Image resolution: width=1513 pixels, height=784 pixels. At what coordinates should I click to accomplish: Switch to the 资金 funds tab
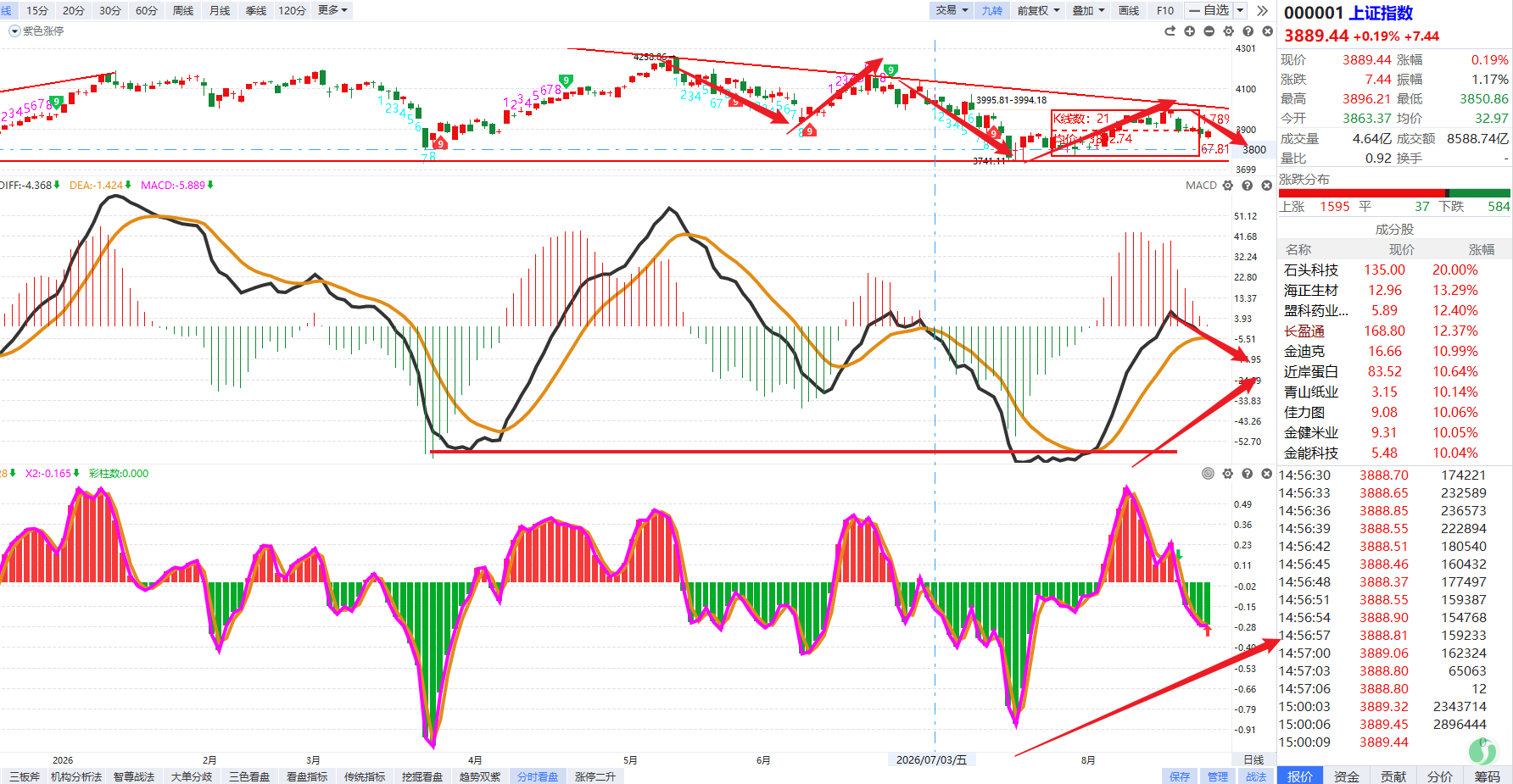tap(1347, 776)
